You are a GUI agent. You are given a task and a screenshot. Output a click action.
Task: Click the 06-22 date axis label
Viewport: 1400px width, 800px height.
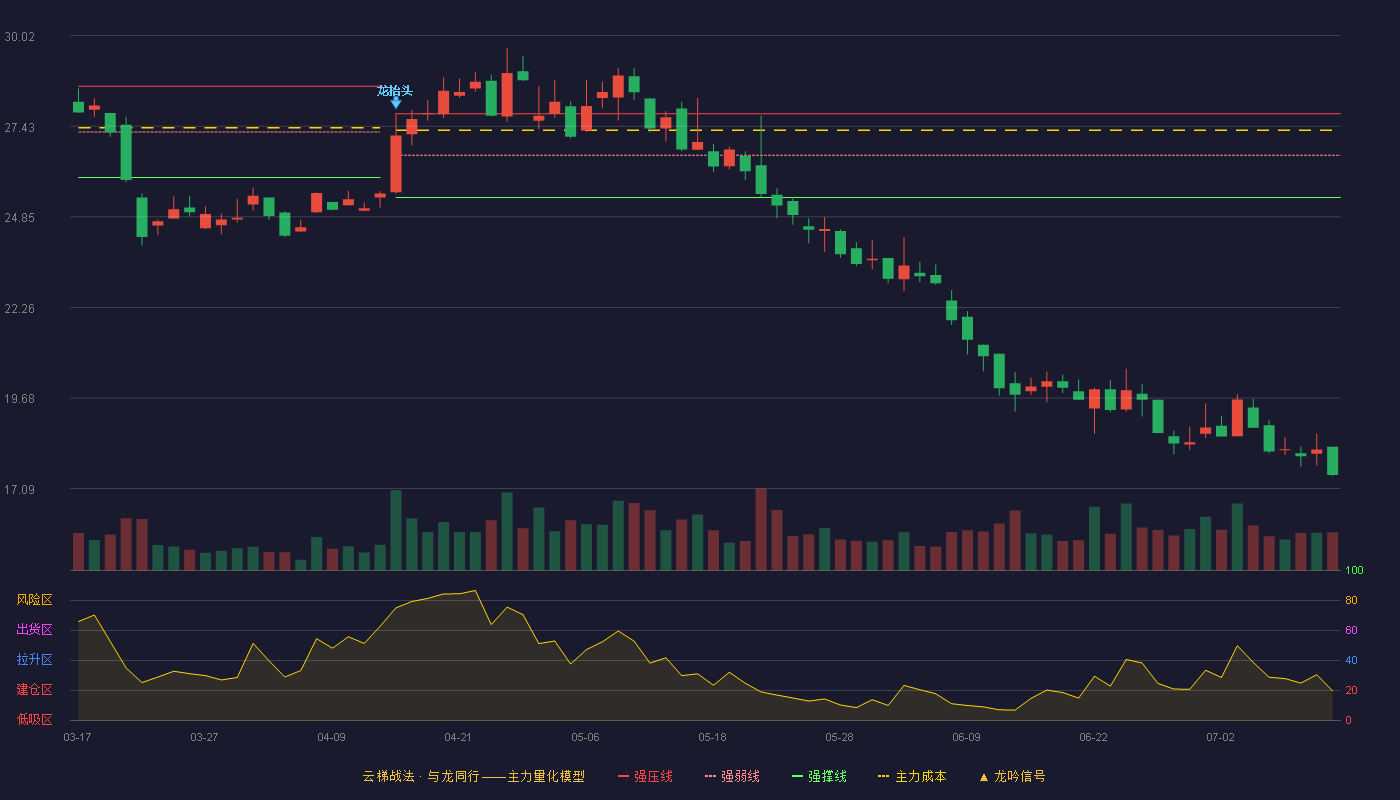click(1093, 737)
